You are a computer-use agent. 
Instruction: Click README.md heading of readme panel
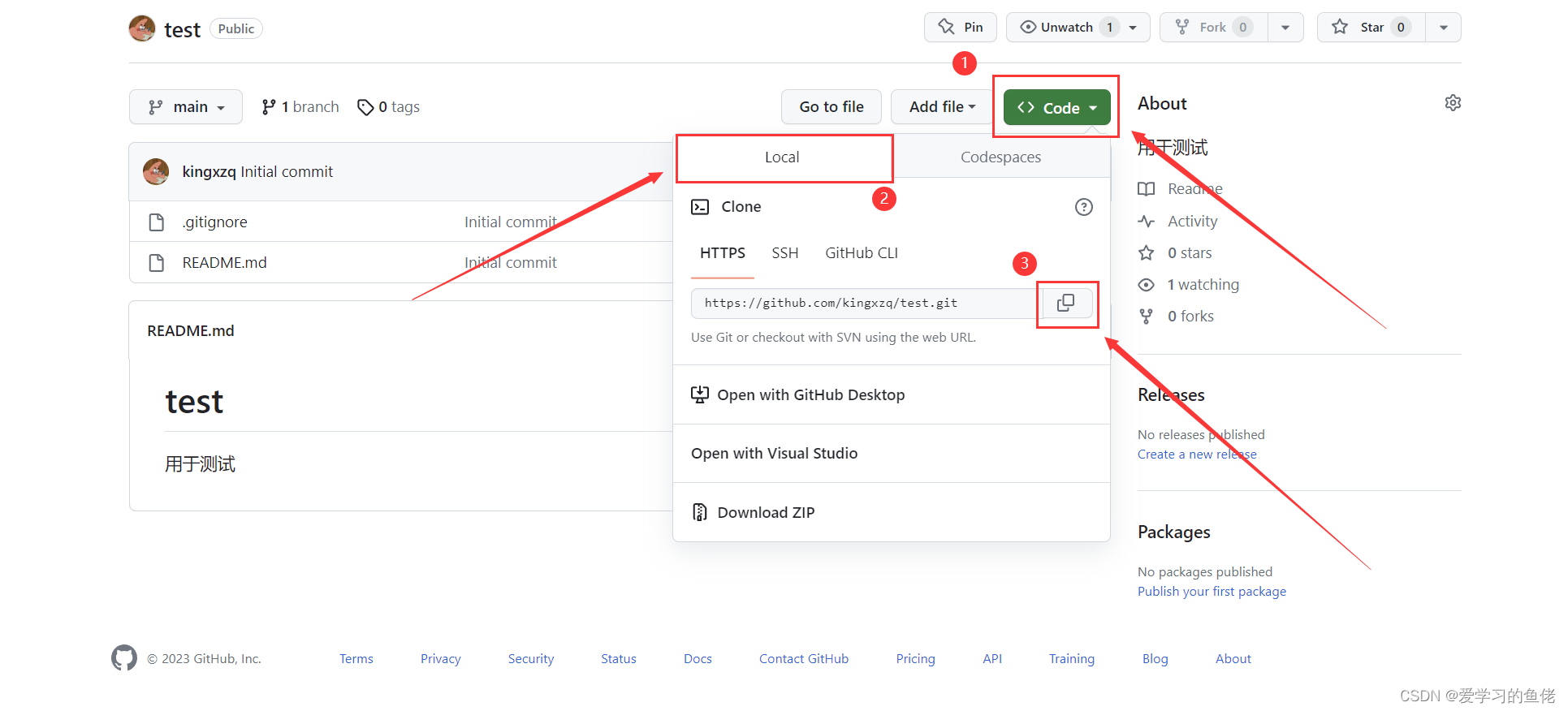click(x=191, y=331)
